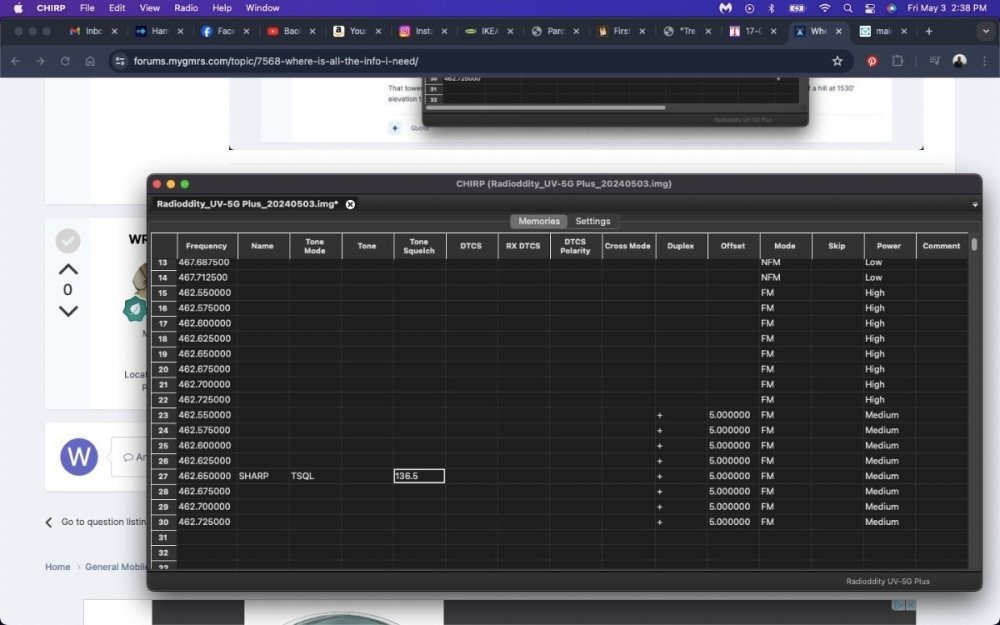Select the TSQL tone mode cell
Viewport: 1000px width, 625px height.
pyautogui.click(x=315, y=476)
